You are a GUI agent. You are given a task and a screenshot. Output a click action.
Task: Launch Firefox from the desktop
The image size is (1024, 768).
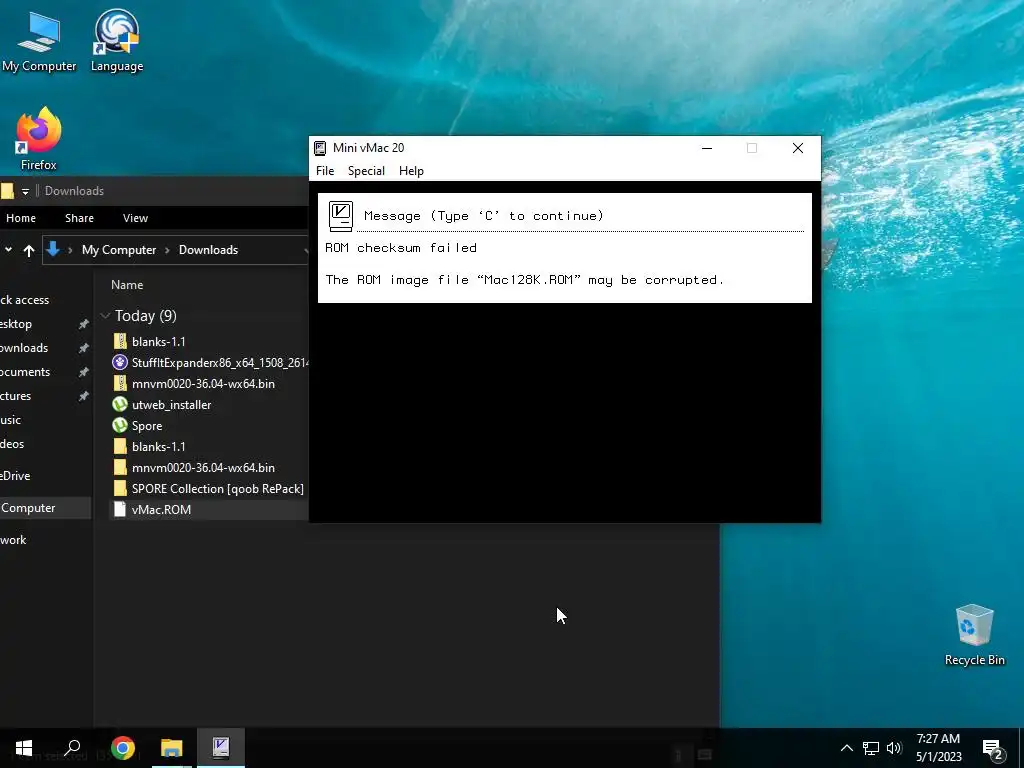tap(39, 139)
